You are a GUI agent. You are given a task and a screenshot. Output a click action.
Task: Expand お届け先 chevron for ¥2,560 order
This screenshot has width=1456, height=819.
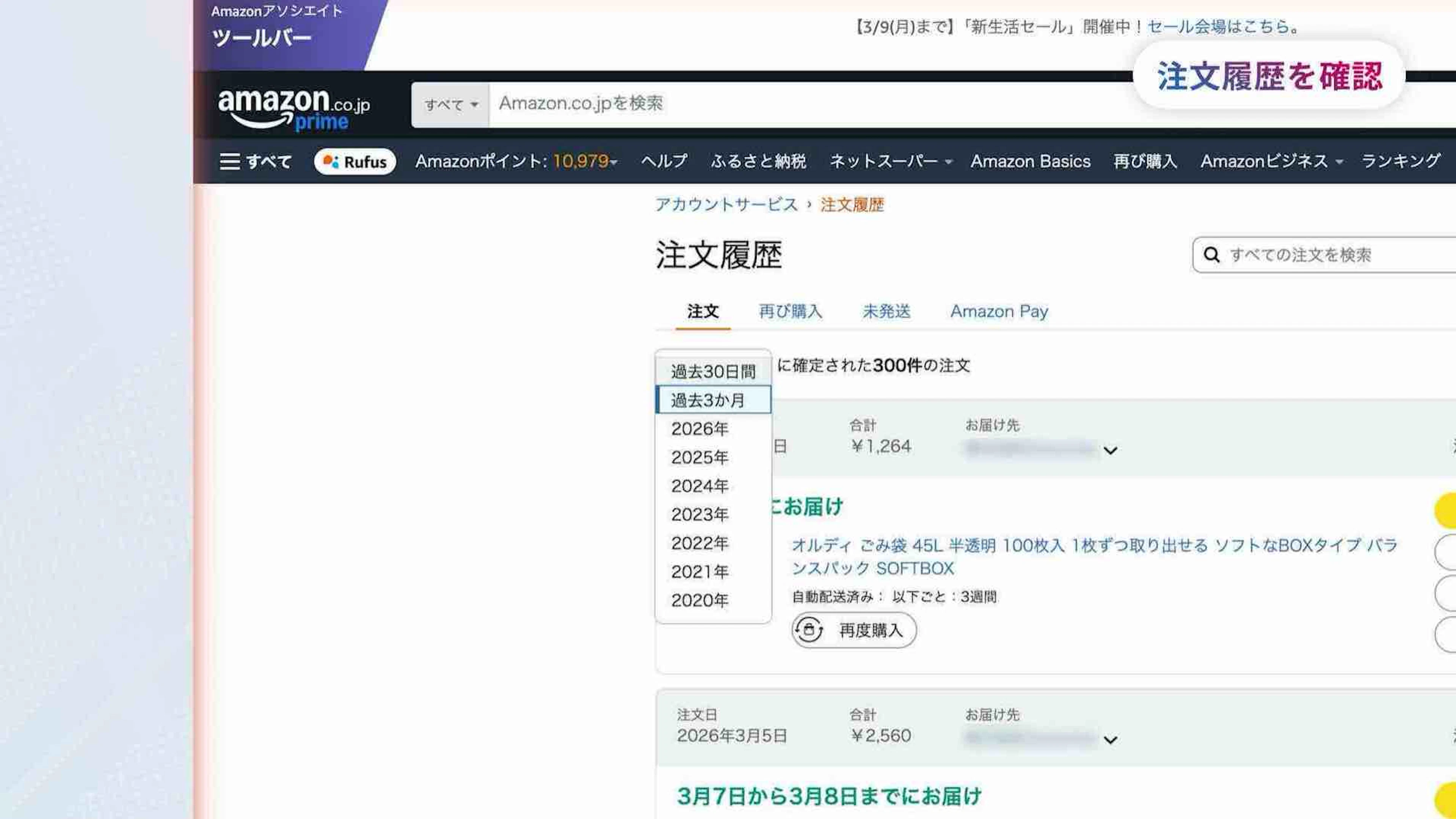pos(1110,740)
